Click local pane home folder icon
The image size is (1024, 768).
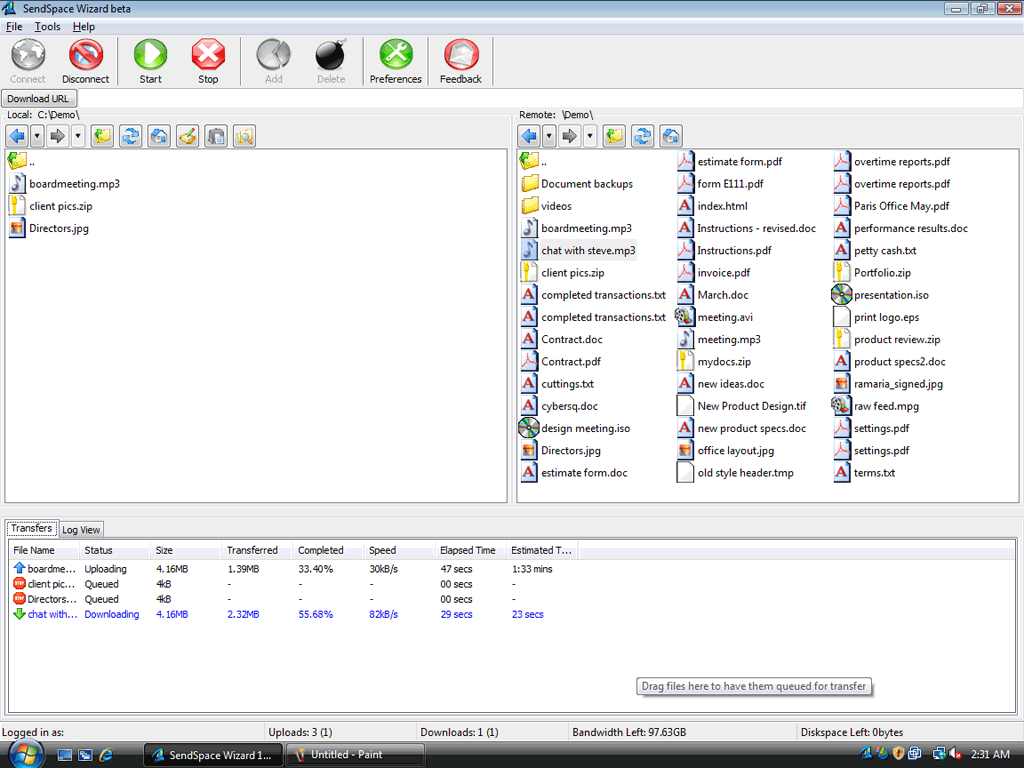[159, 136]
